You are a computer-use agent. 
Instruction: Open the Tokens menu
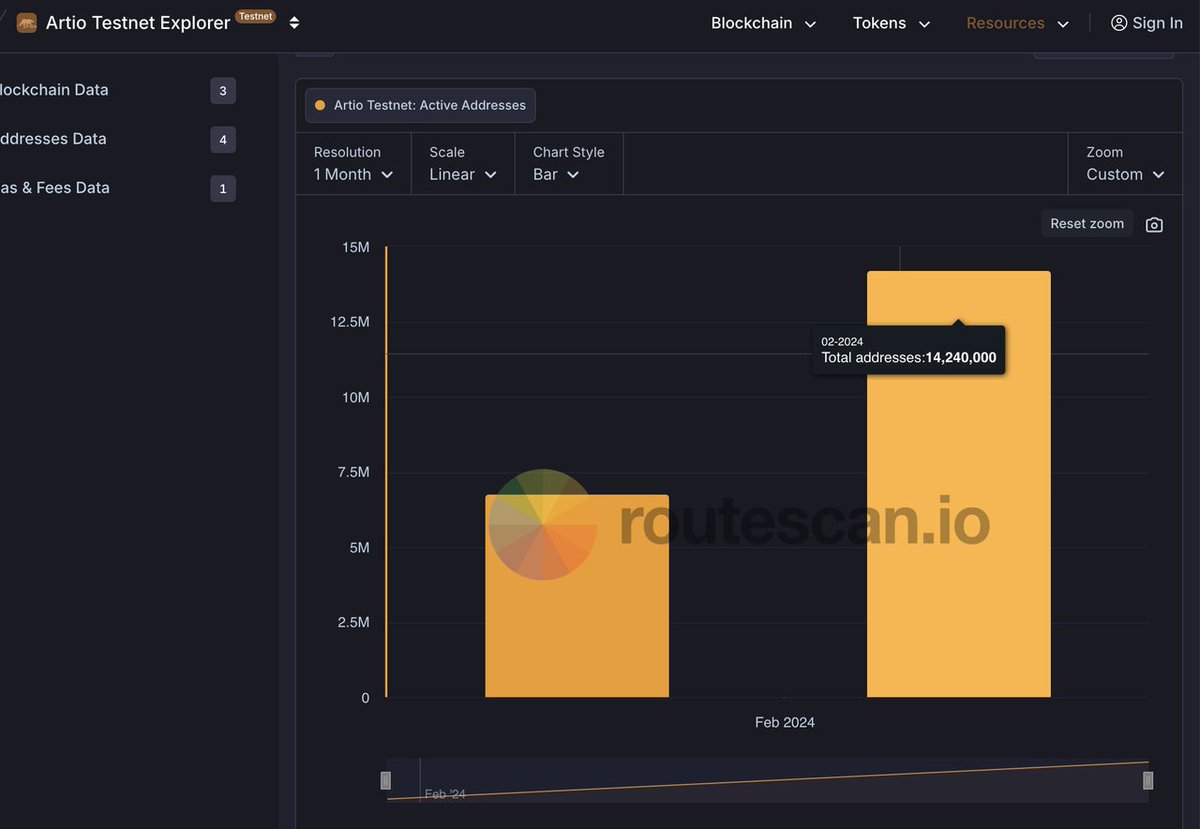click(891, 23)
